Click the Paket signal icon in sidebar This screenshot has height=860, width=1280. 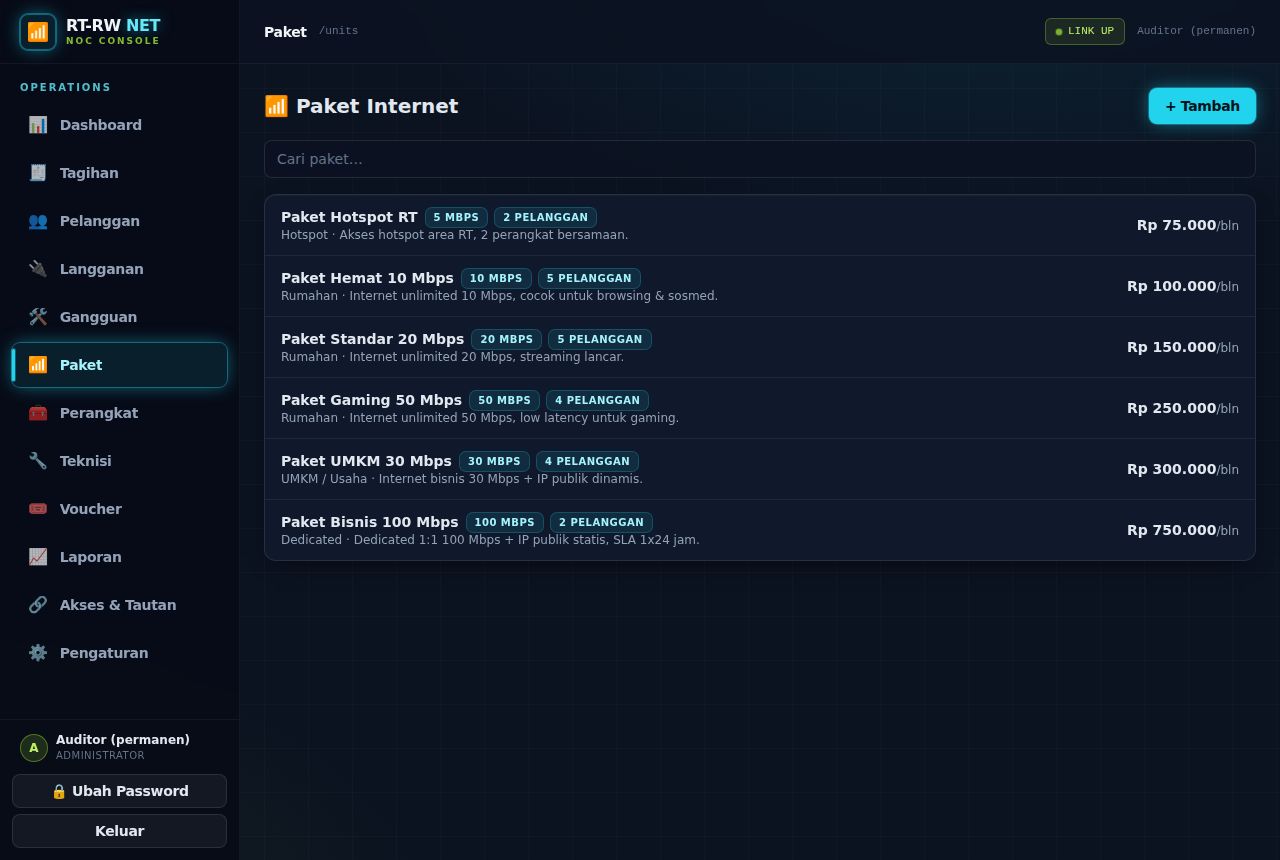coord(38,365)
